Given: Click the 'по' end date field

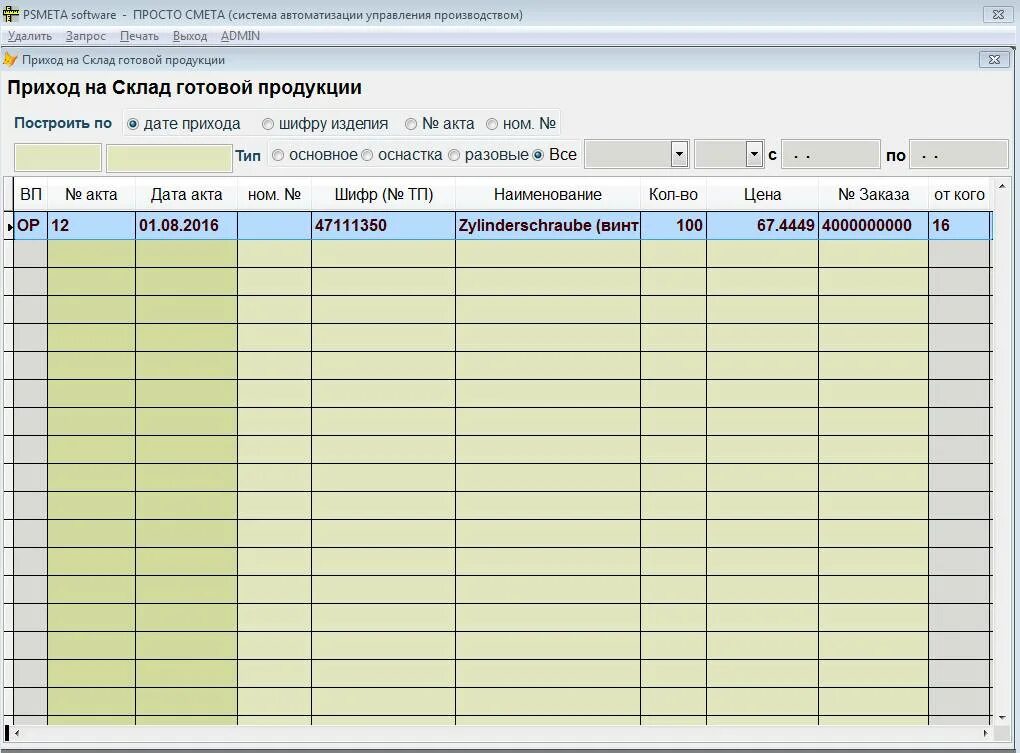Looking at the screenshot, I should pyautogui.click(x=958, y=155).
